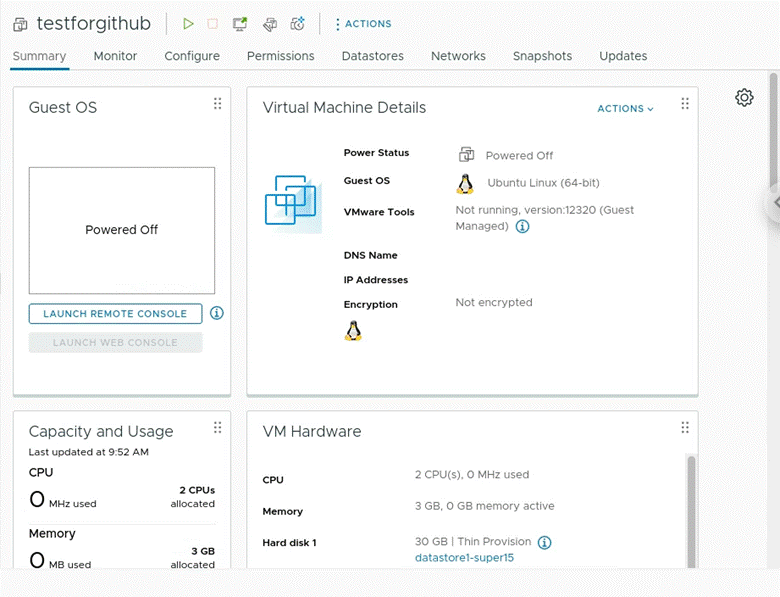Click '3 GB, 0 GB memory active' text

pyautogui.click(x=485, y=506)
